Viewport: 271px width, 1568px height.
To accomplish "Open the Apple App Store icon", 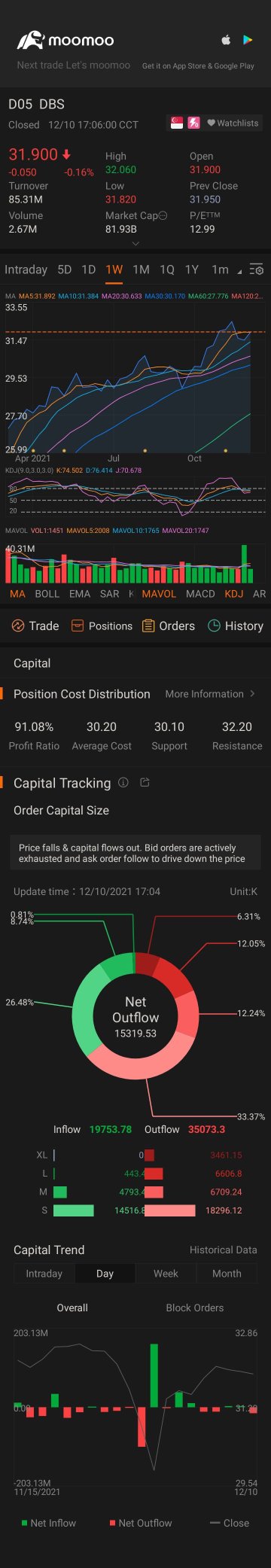I will click(225, 40).
